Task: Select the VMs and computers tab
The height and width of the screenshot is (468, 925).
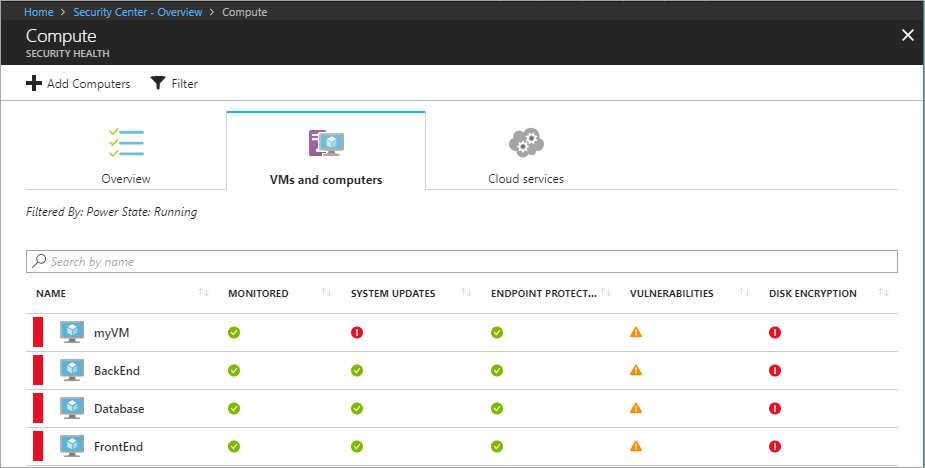Action: (326, 151)
